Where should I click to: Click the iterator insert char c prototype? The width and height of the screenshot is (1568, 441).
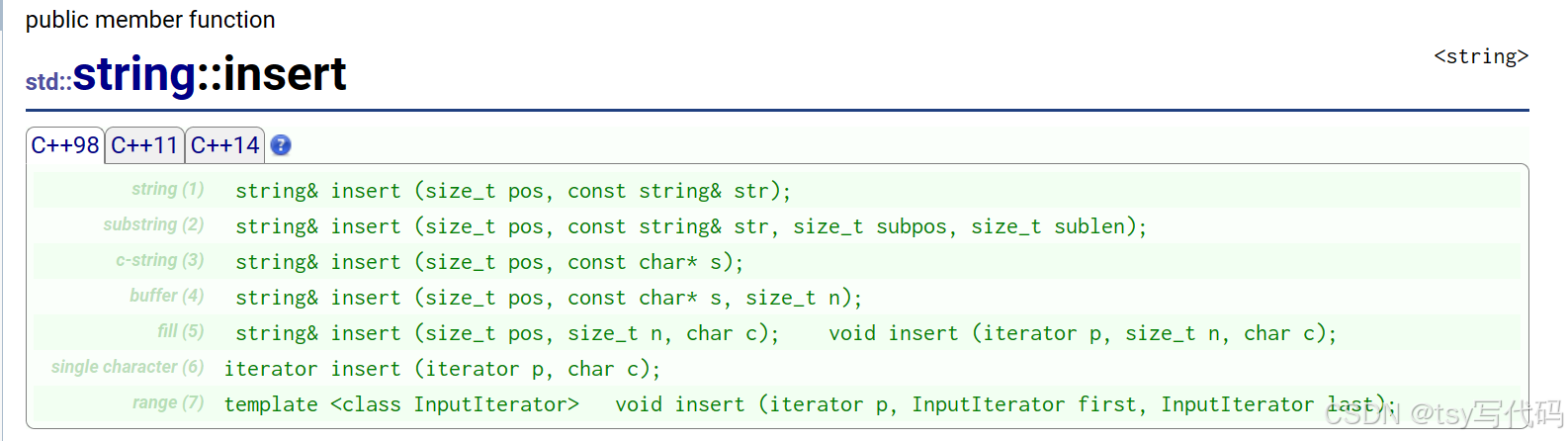(442, 369)
